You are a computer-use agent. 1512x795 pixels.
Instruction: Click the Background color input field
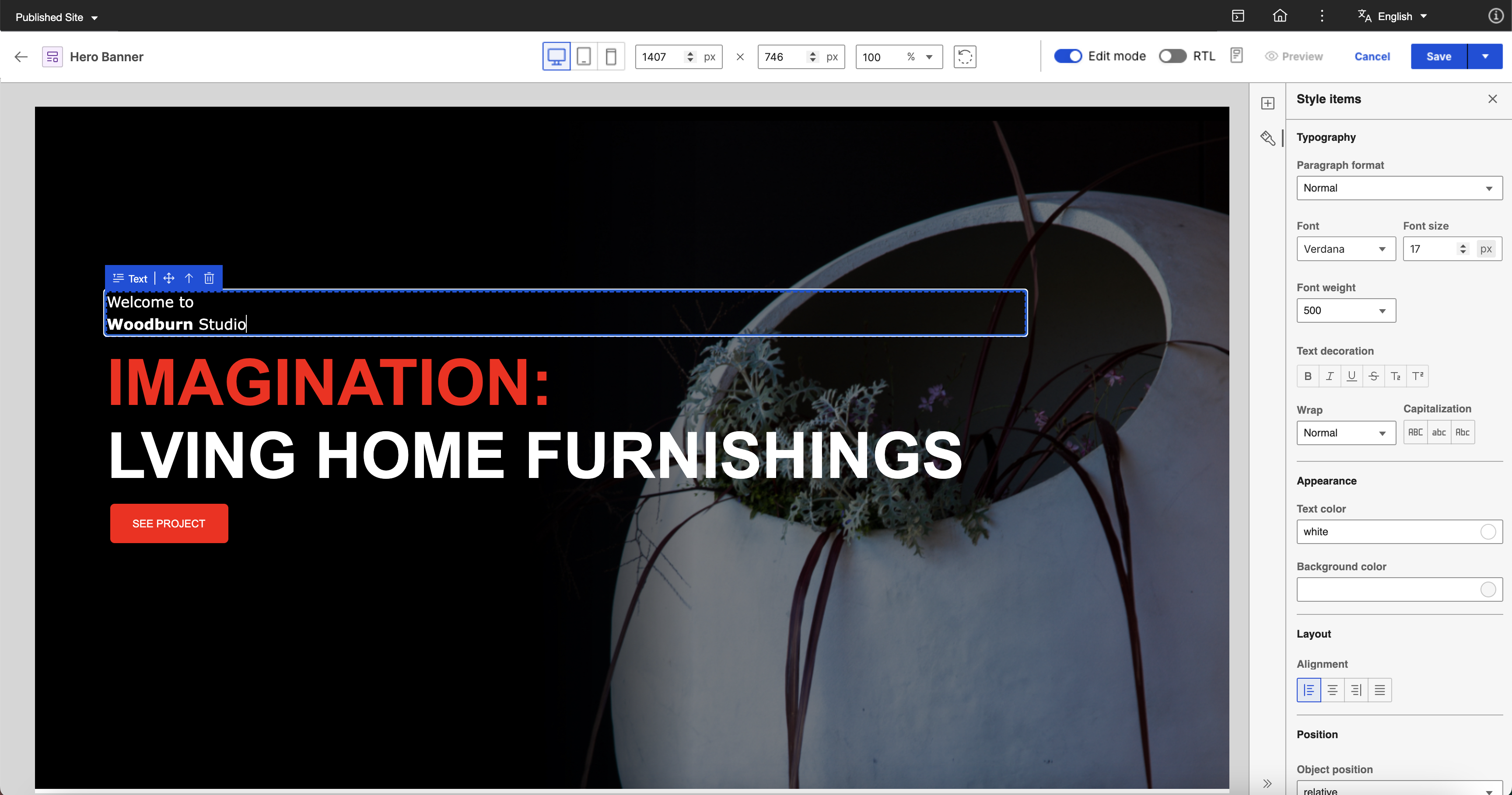1399,589
